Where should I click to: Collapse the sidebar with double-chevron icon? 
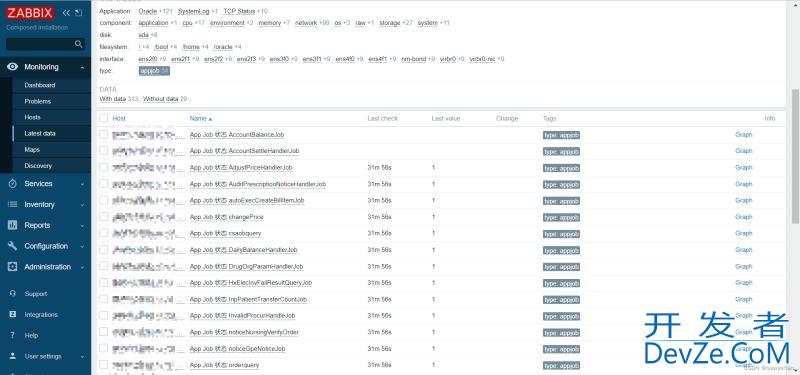(66, 13)
